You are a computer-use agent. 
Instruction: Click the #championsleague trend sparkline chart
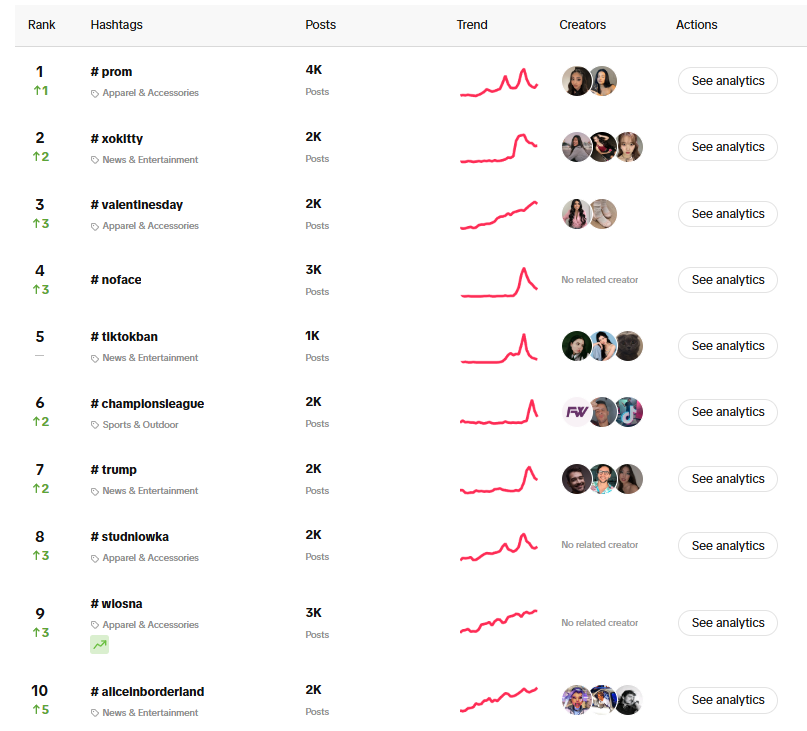click(499, 412)
